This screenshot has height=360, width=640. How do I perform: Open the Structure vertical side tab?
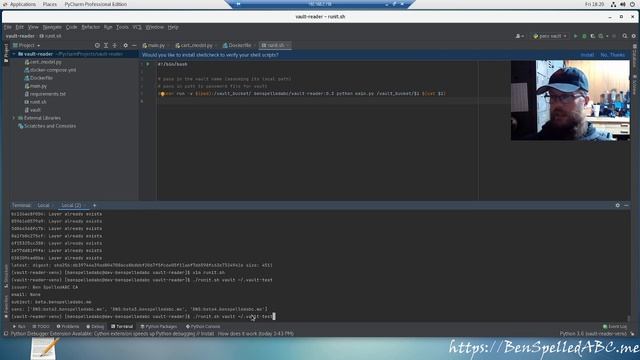pos(6,276)
